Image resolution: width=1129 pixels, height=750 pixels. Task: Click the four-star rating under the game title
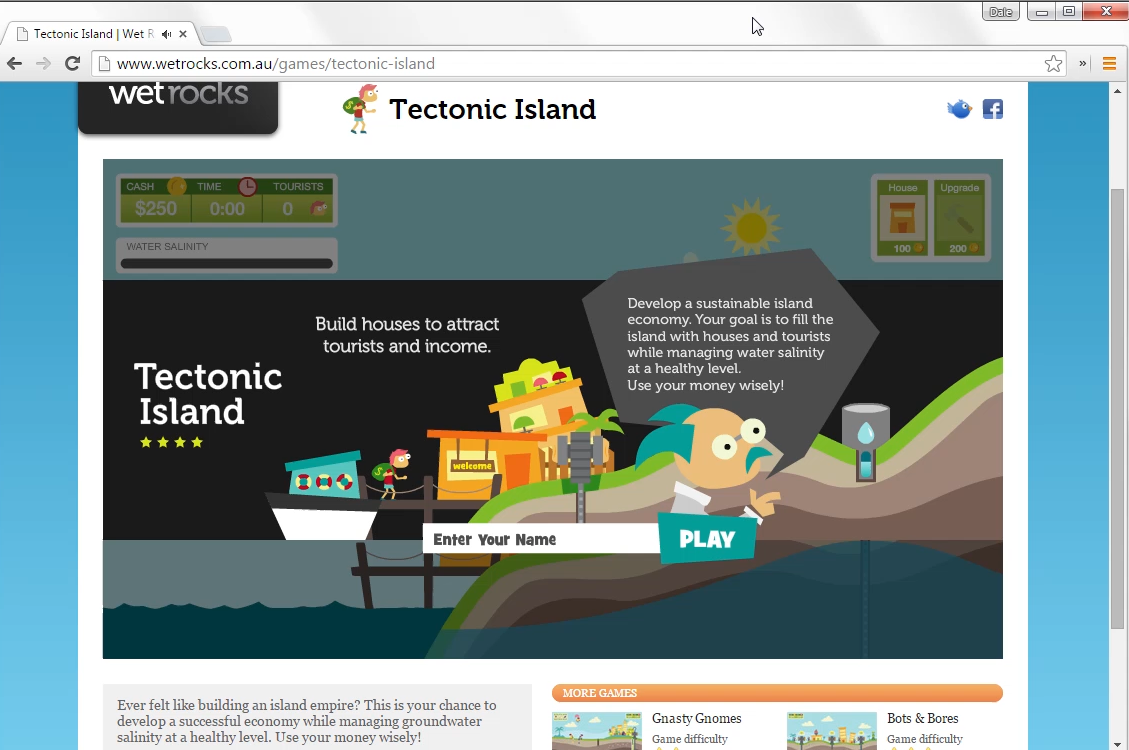[x=171, y=442]
